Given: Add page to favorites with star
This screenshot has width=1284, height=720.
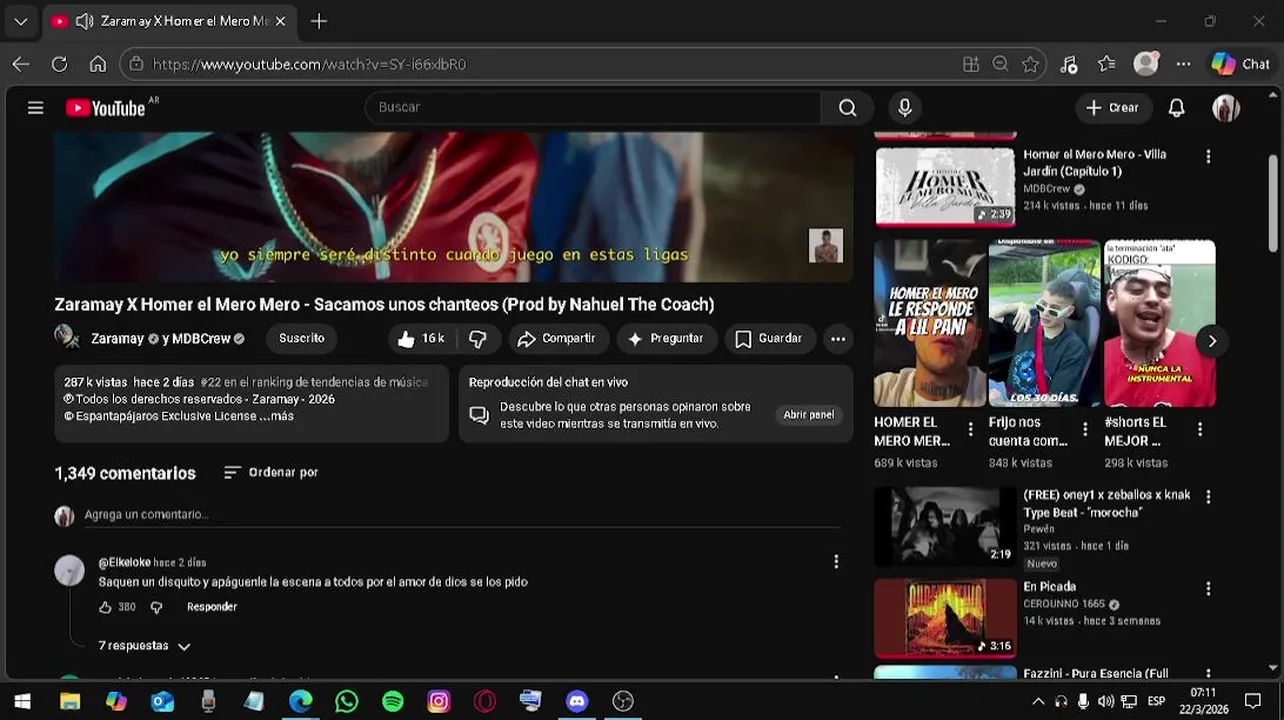Looking at the screenshot, I should (x=1030, y=64).
